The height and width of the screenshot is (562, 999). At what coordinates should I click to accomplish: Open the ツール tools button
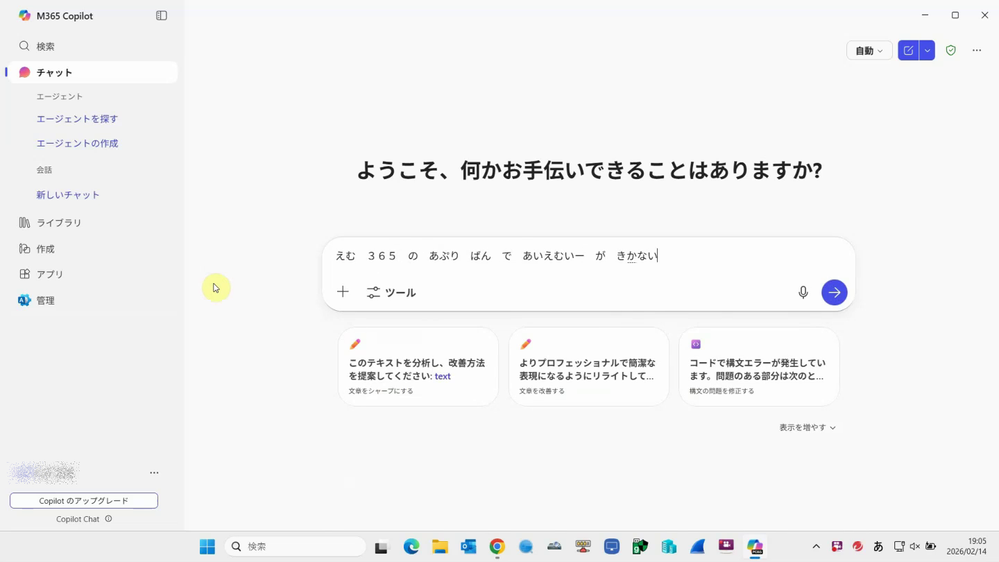391,292
